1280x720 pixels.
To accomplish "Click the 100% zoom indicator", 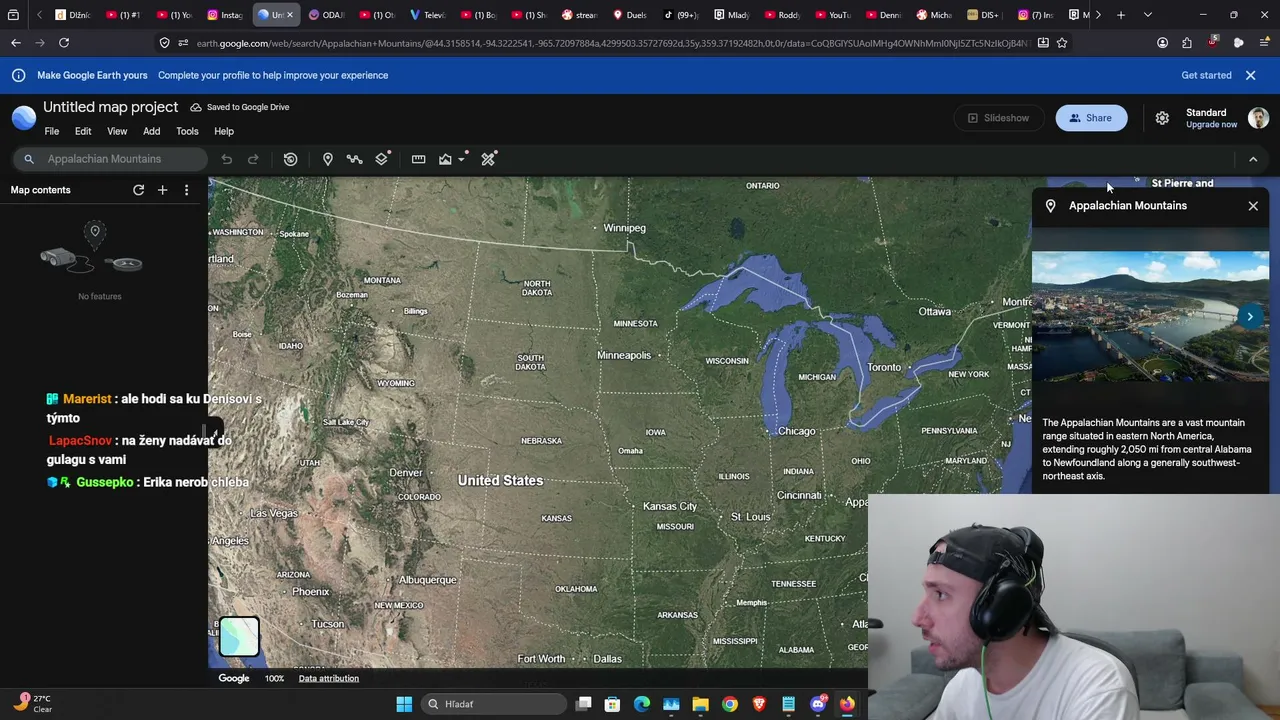I will pos(274,679).
